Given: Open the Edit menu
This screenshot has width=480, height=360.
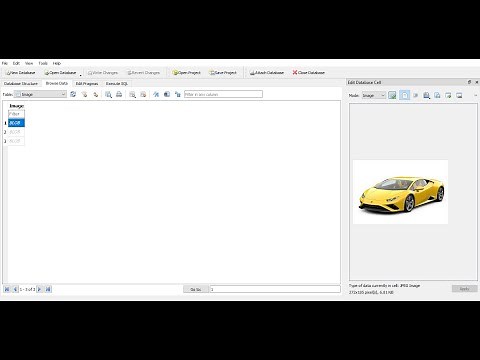Looking at the screenshot, I should pyautogui.click(x=16, y=63).
